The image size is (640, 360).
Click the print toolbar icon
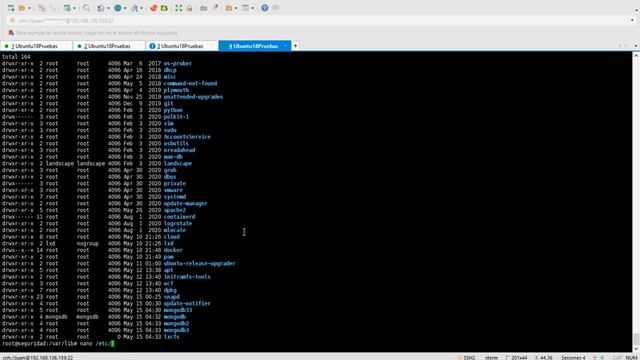pyautogui.click(x=101, y=8)
